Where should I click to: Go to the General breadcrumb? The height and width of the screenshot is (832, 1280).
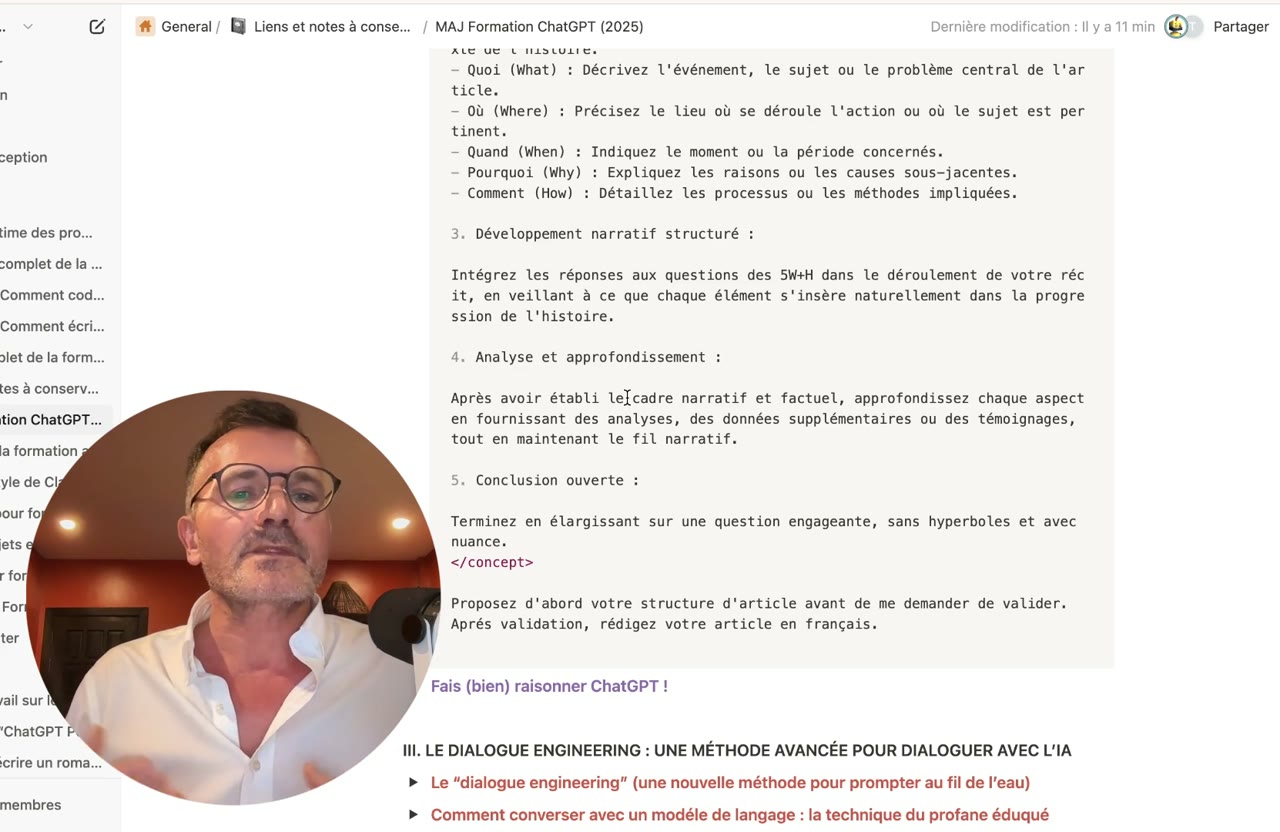187,27
